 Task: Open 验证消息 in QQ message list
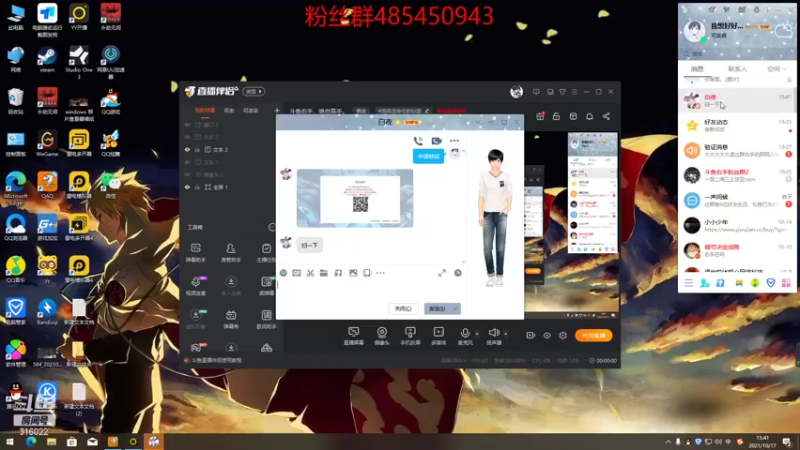pyautogui.click(x=737, y=151)
